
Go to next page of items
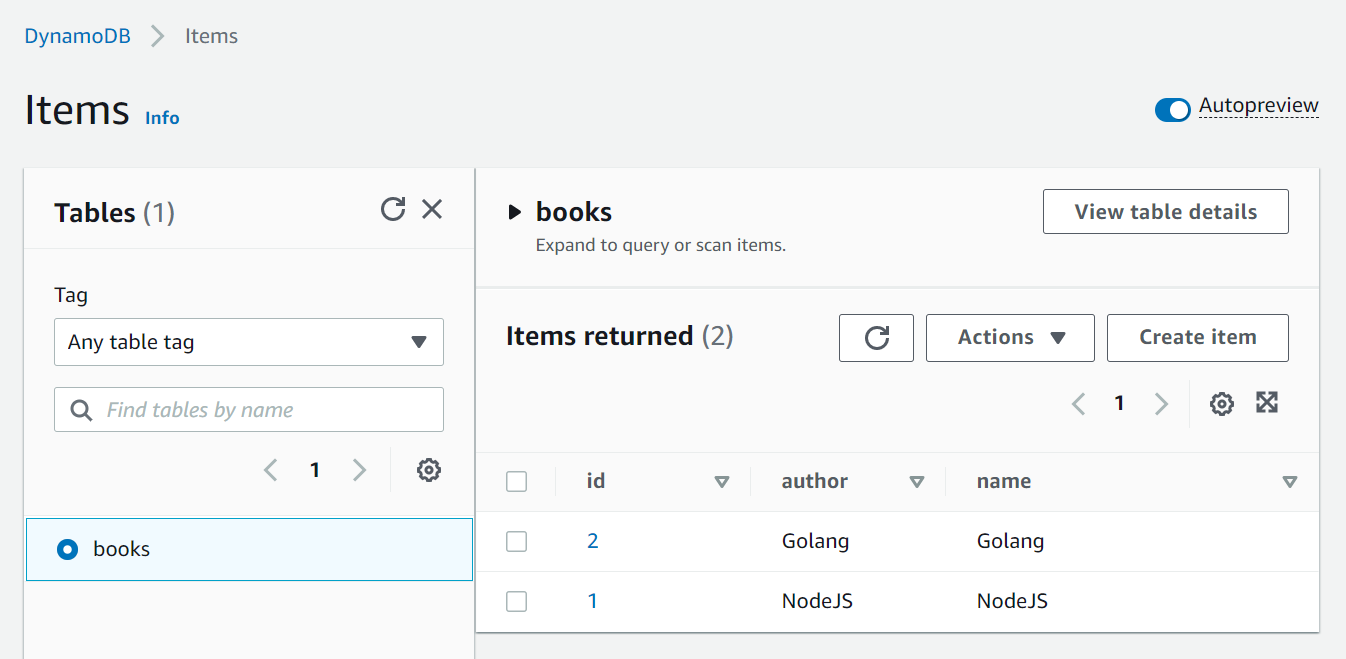point(1161,404)
